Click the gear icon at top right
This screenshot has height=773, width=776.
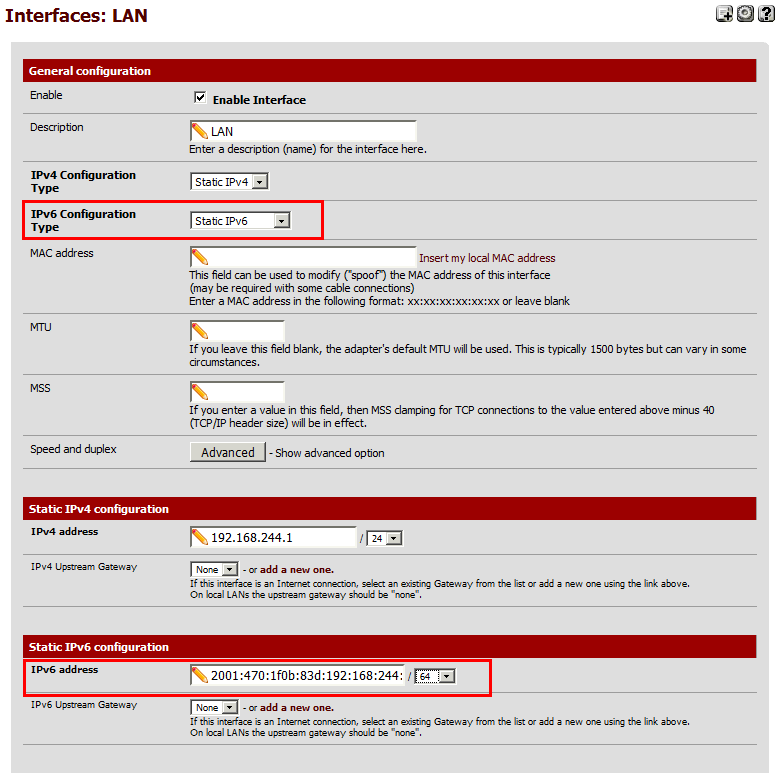click(745, 14)
